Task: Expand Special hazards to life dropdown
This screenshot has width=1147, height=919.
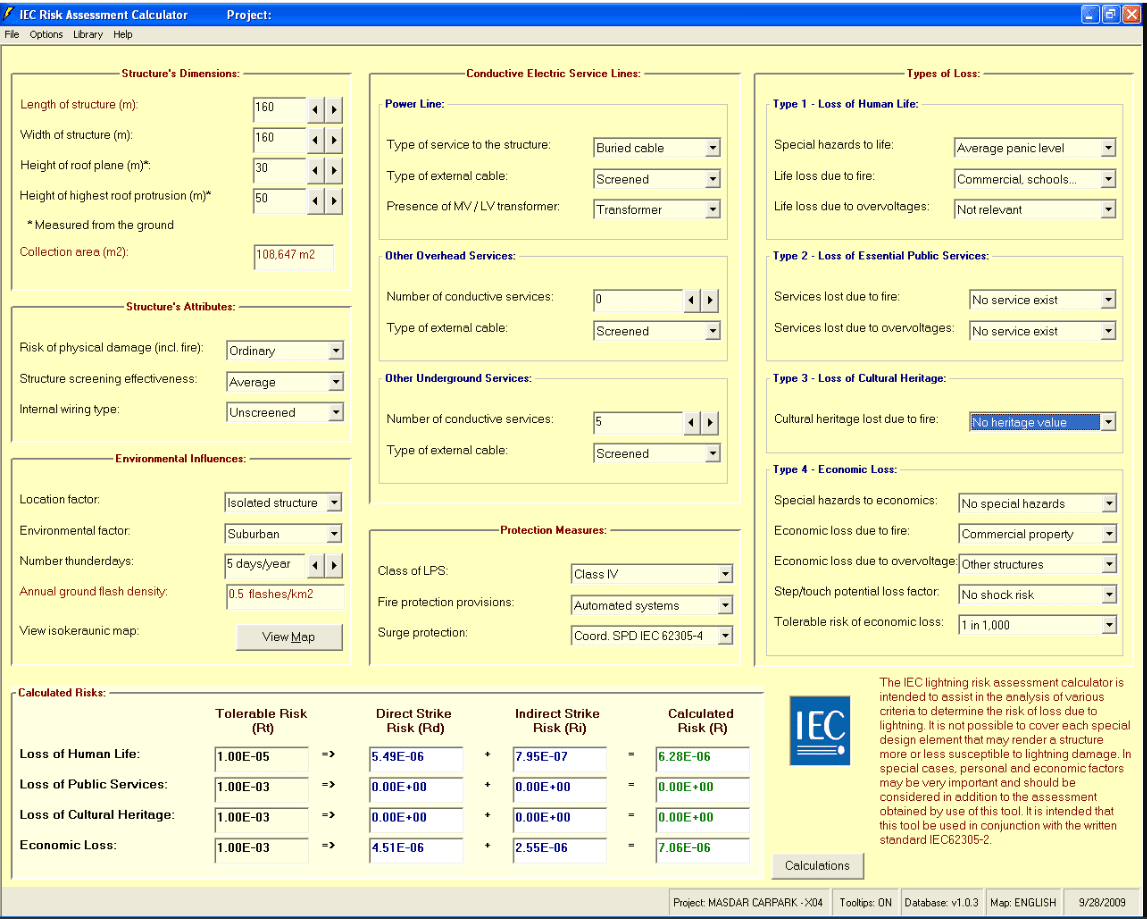Action: 1108,148
